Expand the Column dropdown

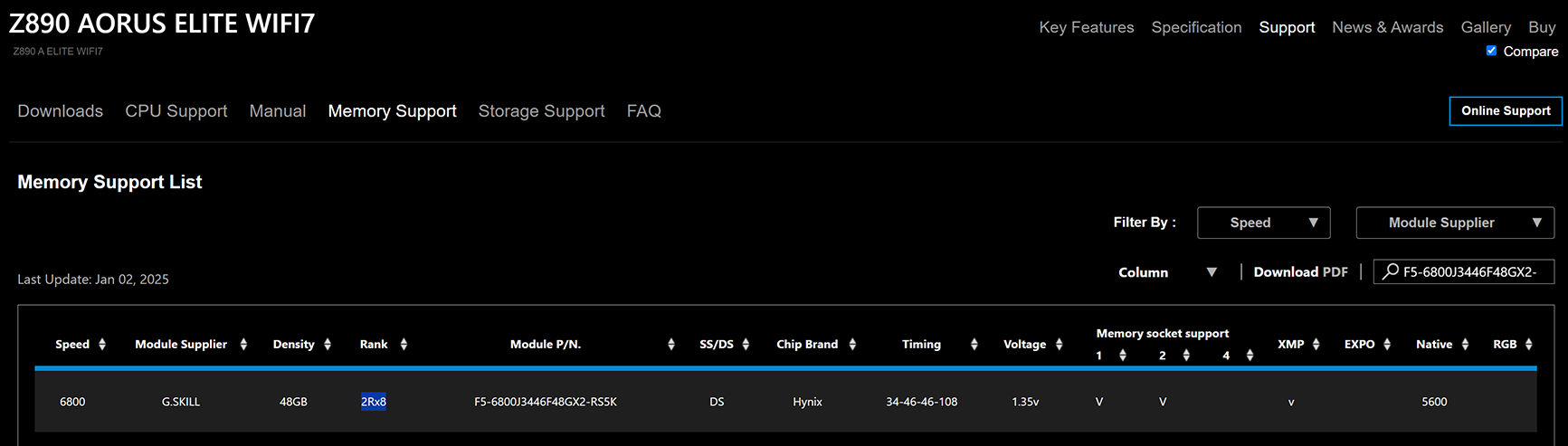[1167, 272]
